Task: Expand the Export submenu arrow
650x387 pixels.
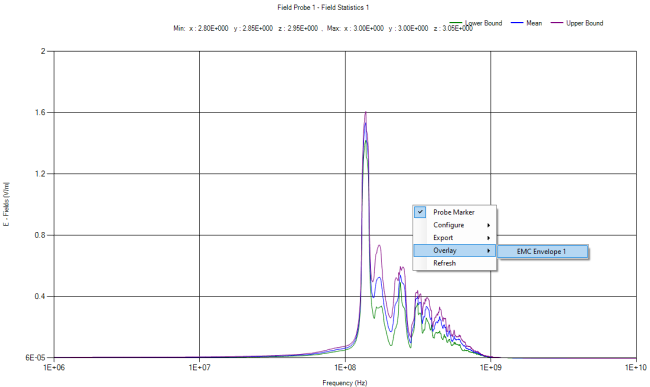Action: tap(489, 238)
